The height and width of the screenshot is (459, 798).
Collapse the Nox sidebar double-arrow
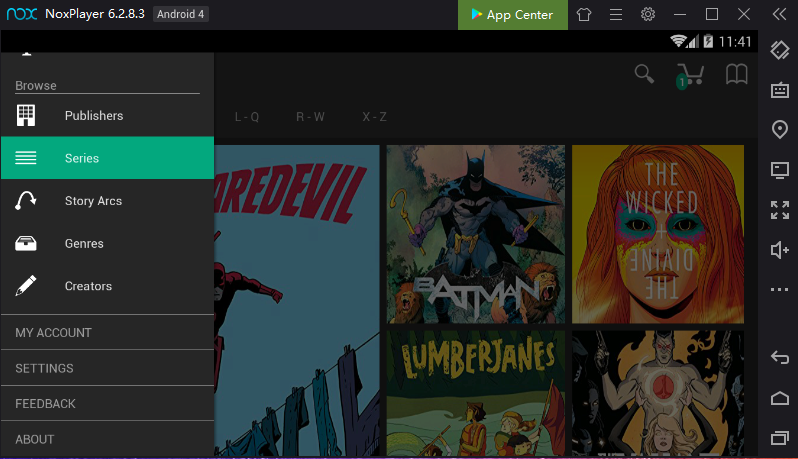pyautogui.click(x=779, y=14)
